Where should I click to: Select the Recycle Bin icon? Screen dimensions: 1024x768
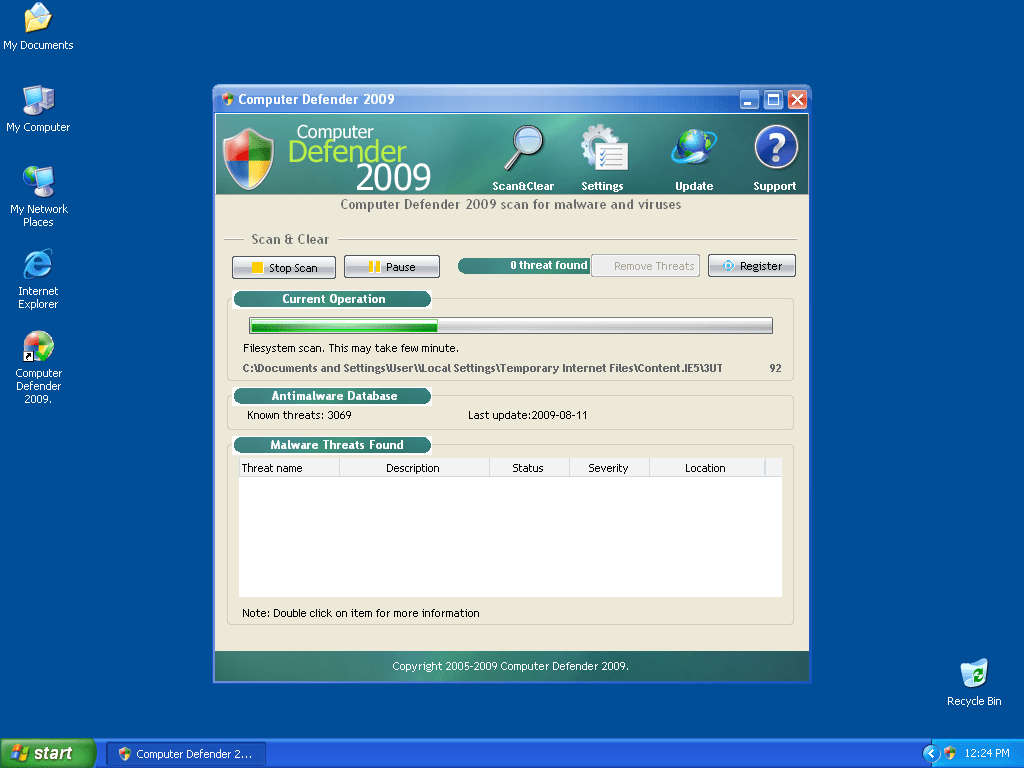973,674
